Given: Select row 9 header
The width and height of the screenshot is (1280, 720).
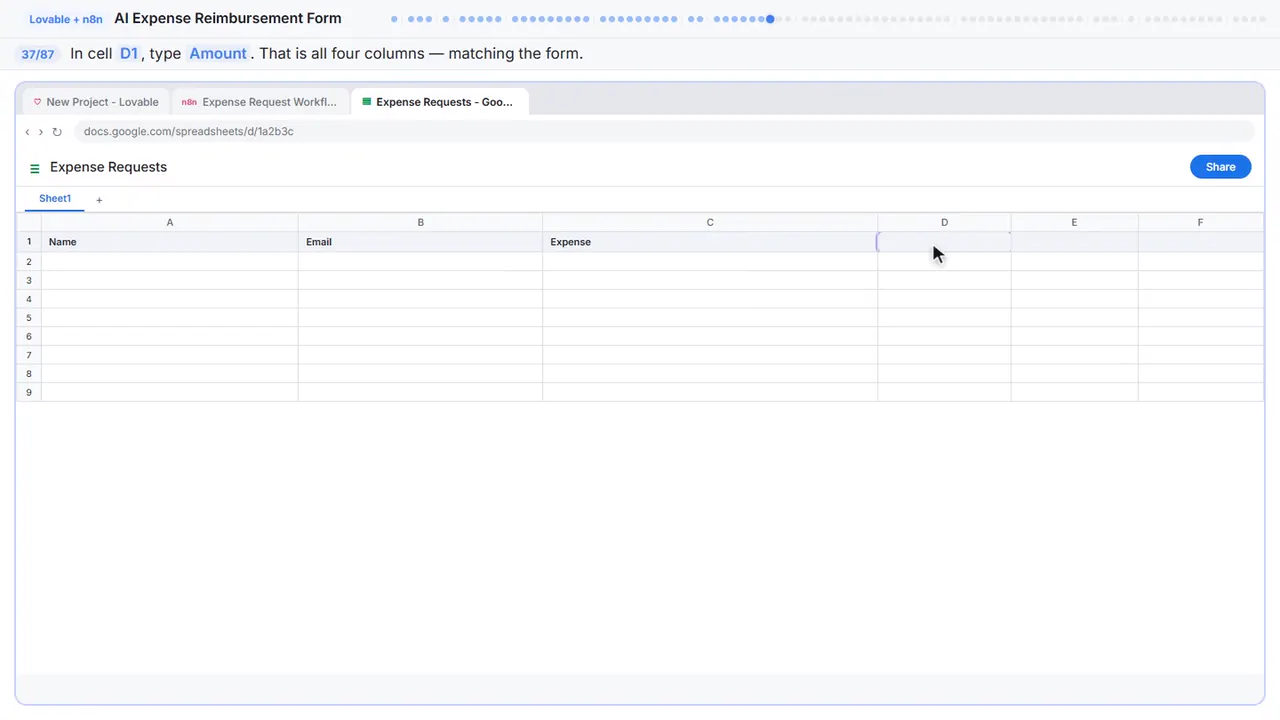Looking at the screenshot, I should pos(29,392).
